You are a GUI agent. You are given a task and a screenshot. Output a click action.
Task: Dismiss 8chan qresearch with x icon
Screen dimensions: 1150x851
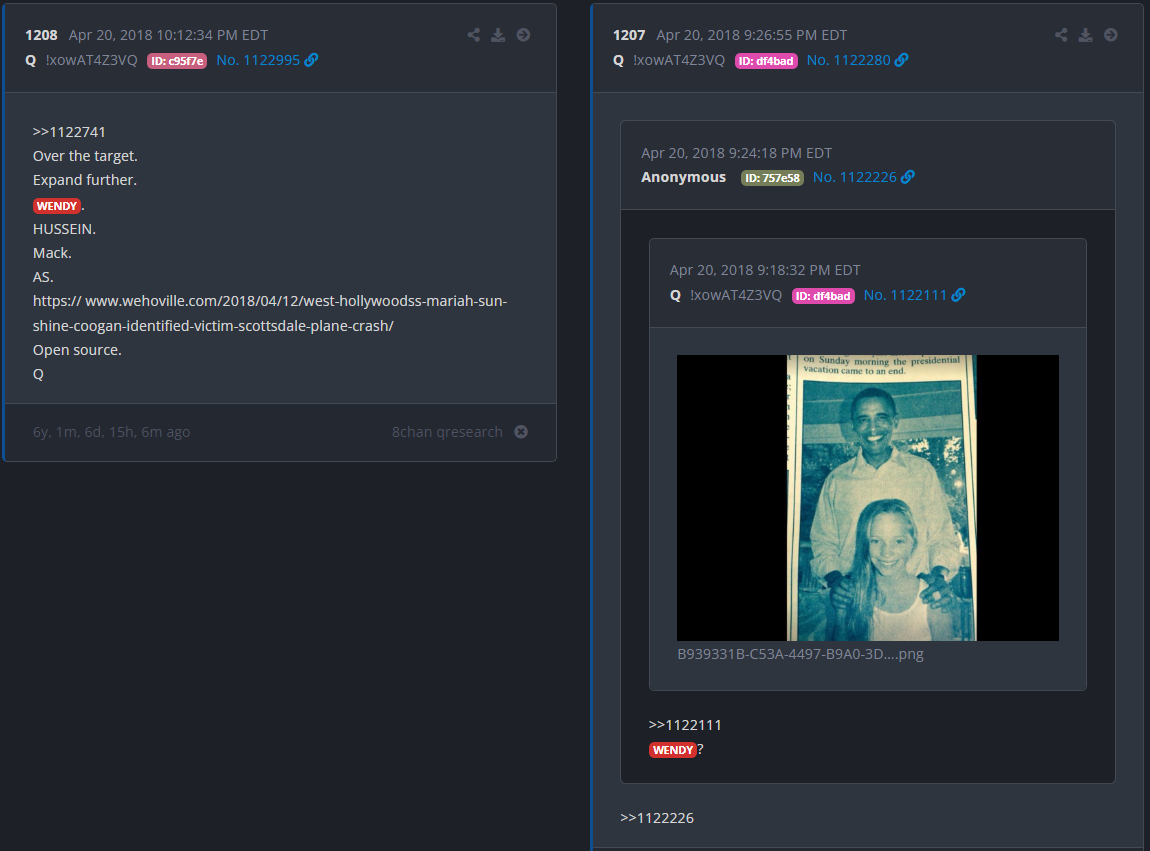521,432
